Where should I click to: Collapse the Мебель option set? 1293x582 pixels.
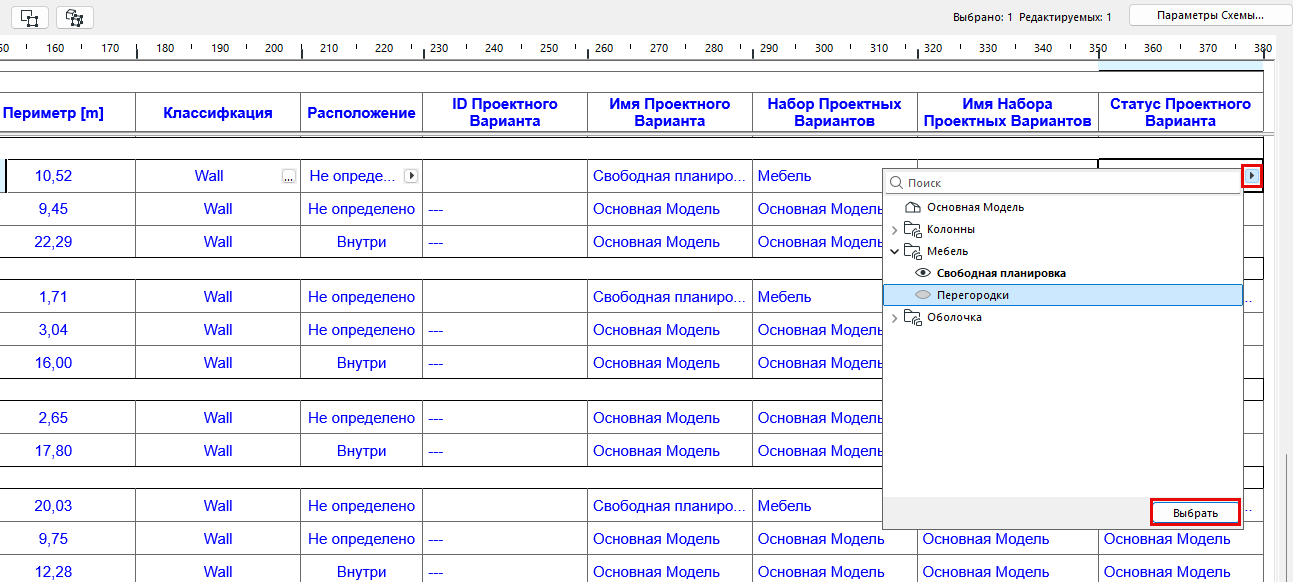894,252
